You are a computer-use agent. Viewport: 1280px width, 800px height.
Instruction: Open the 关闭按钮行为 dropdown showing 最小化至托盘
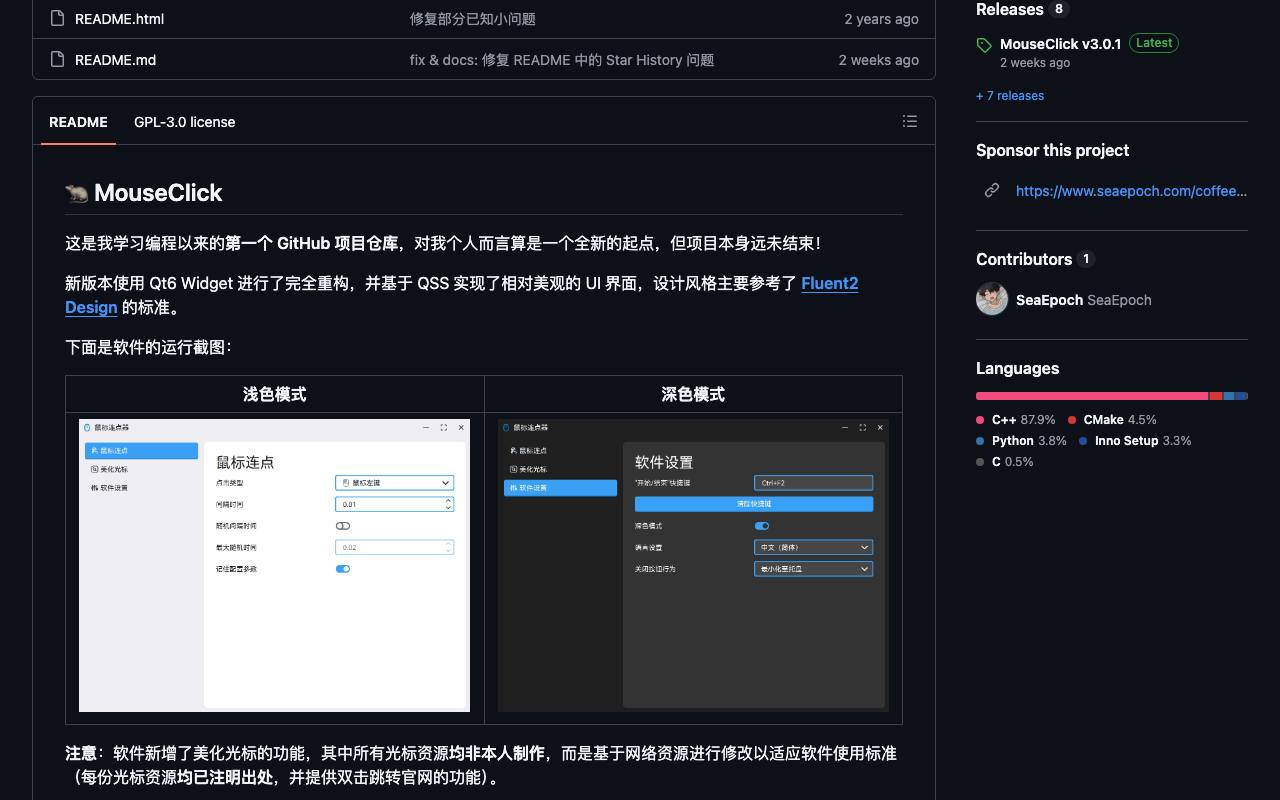813,569
